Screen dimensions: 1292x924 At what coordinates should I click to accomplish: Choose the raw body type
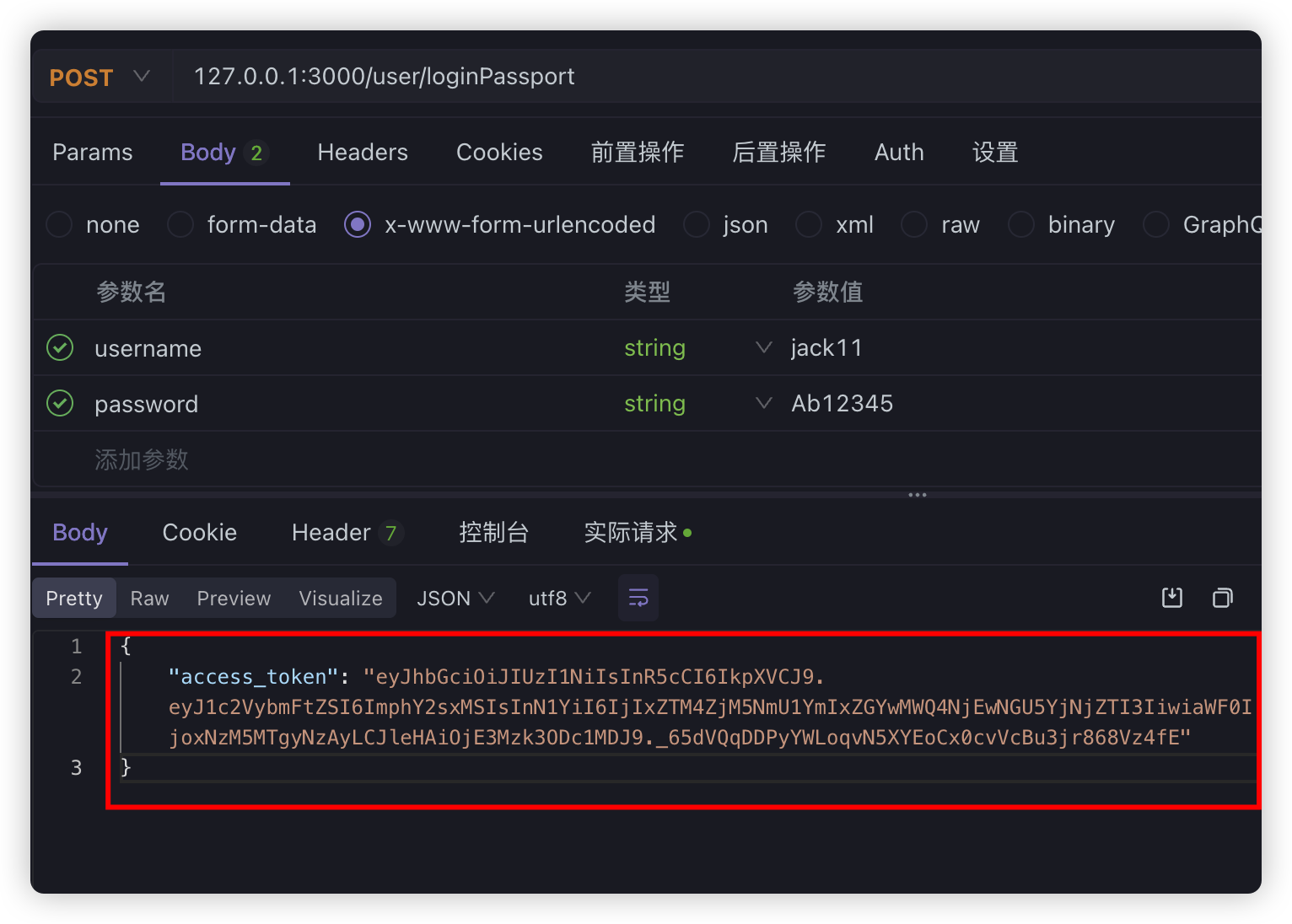coord(914,225)
